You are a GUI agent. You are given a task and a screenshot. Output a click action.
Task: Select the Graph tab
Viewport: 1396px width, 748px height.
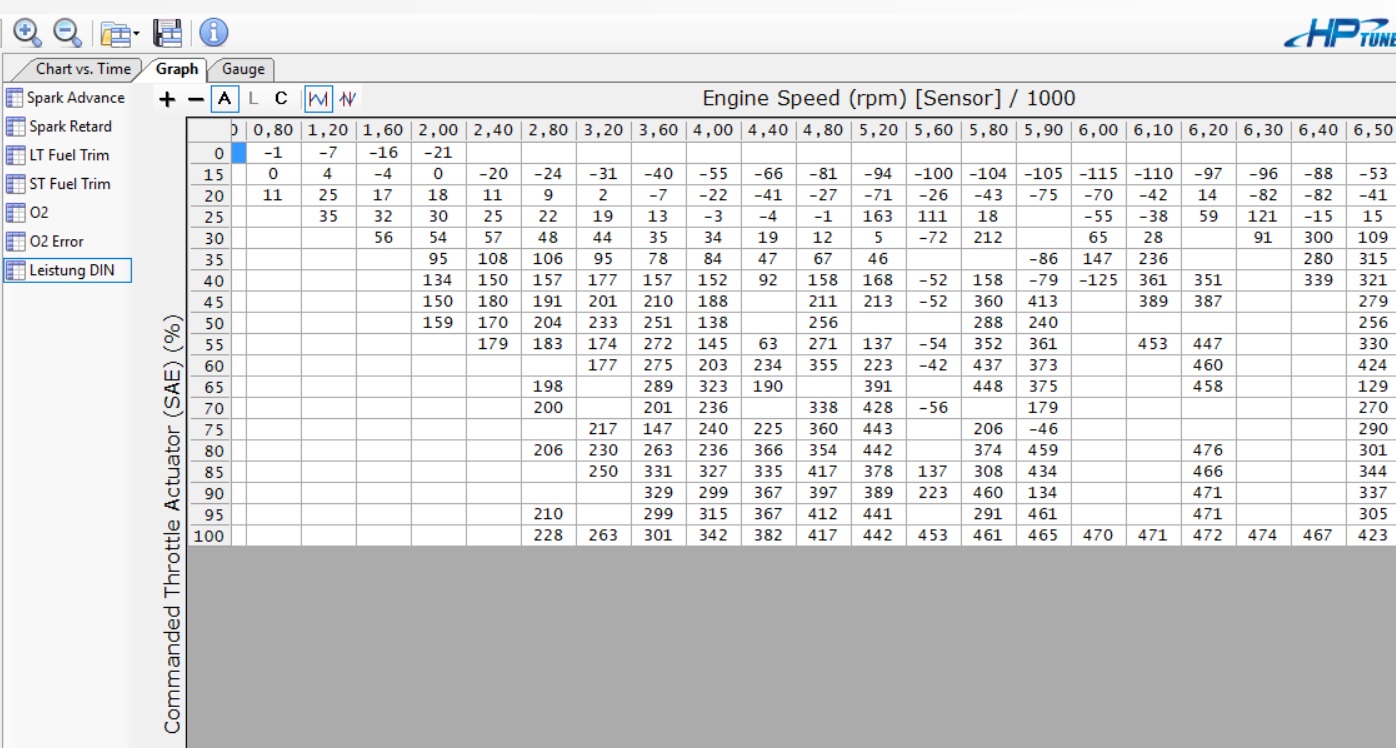point(177,69)
